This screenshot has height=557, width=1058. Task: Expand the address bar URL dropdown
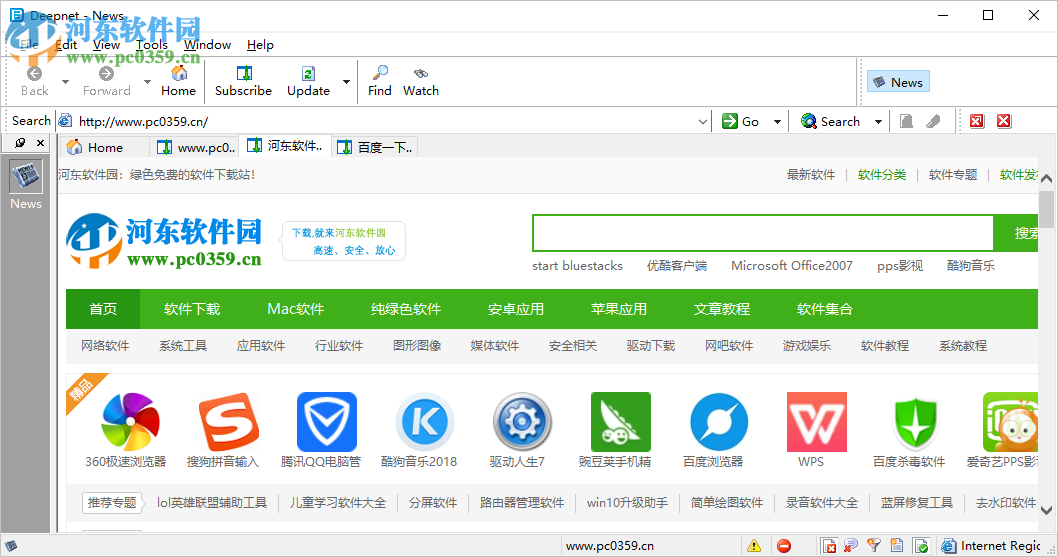click(x=702, y=122)
